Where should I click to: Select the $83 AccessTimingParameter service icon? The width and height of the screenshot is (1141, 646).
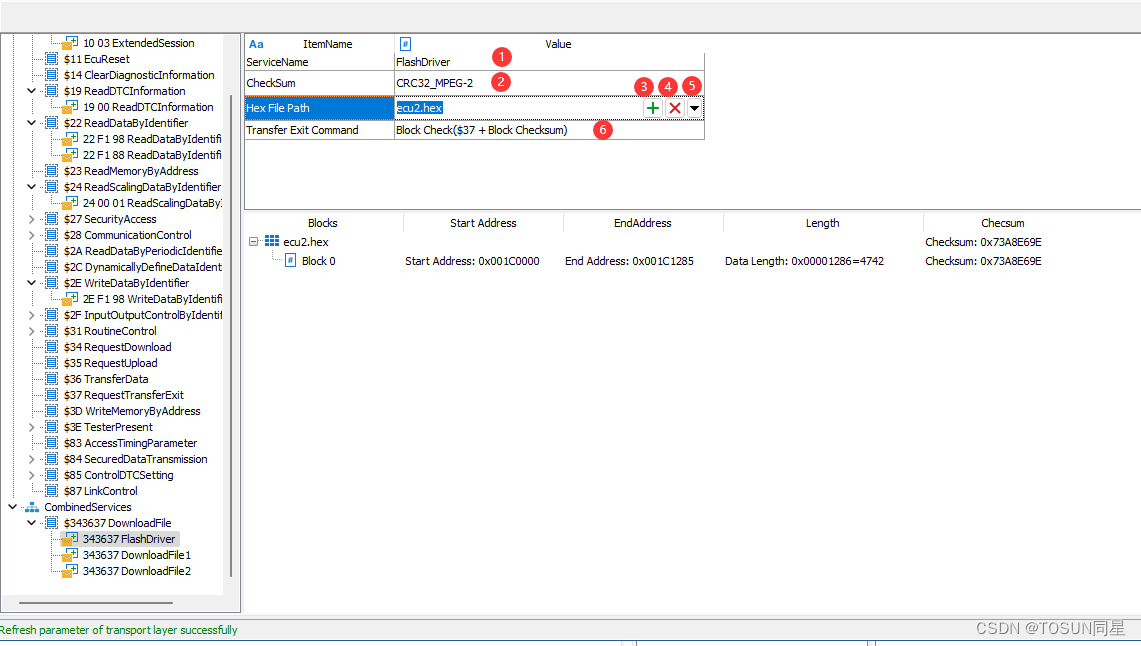(52, 443)
